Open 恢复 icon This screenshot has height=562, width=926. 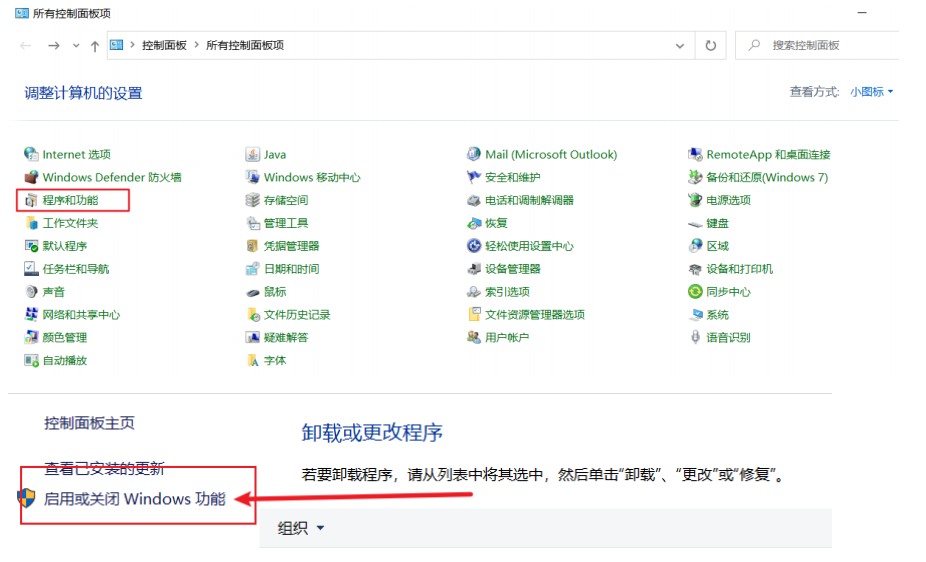474,223
